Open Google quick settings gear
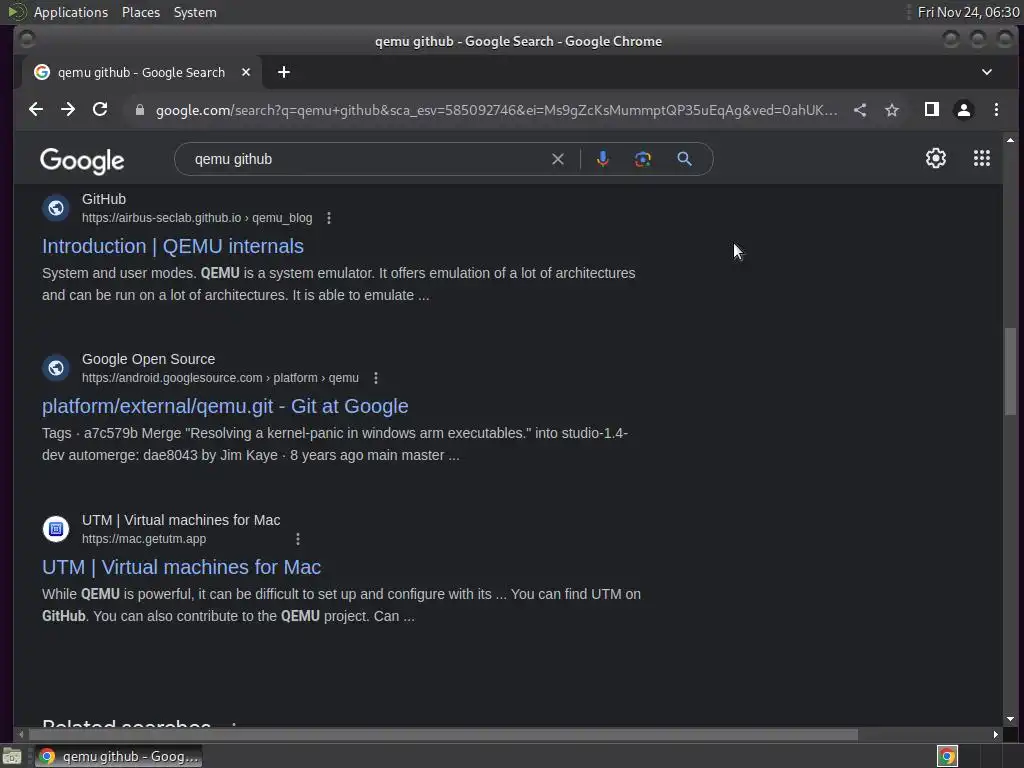 (936, 159)
